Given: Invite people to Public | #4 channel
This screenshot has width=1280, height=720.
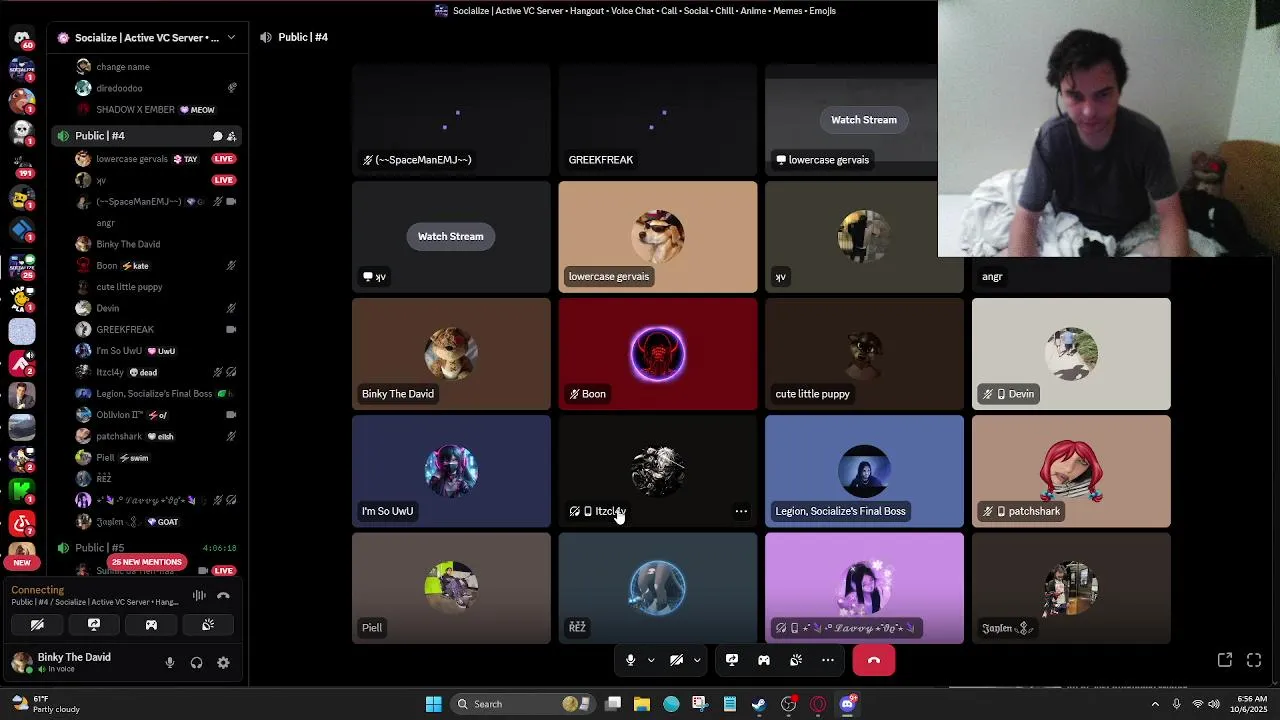Looking at the screenshot, I should pos(231,136).
